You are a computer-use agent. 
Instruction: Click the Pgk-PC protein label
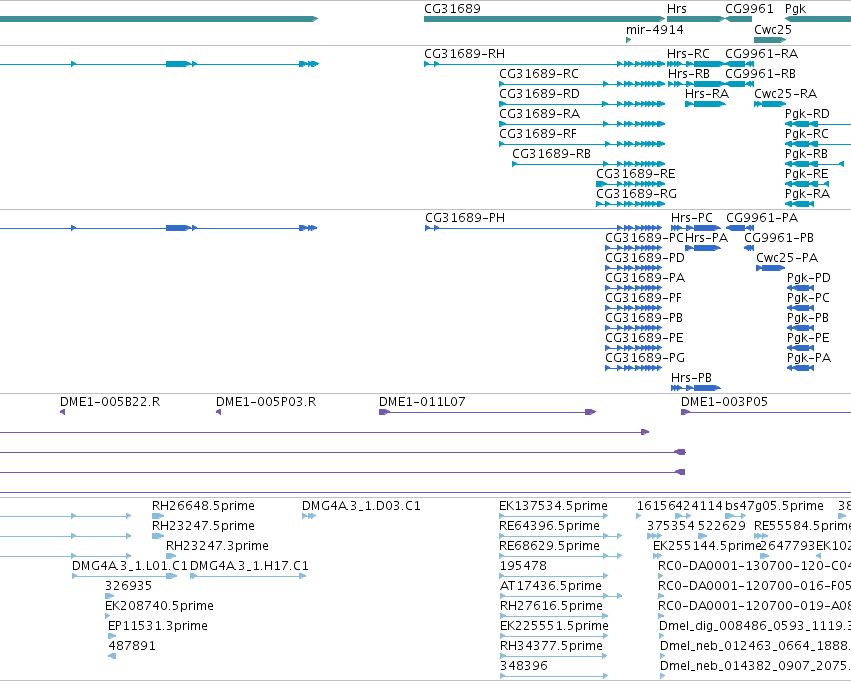pyautogui.click(x=808, y=298)
